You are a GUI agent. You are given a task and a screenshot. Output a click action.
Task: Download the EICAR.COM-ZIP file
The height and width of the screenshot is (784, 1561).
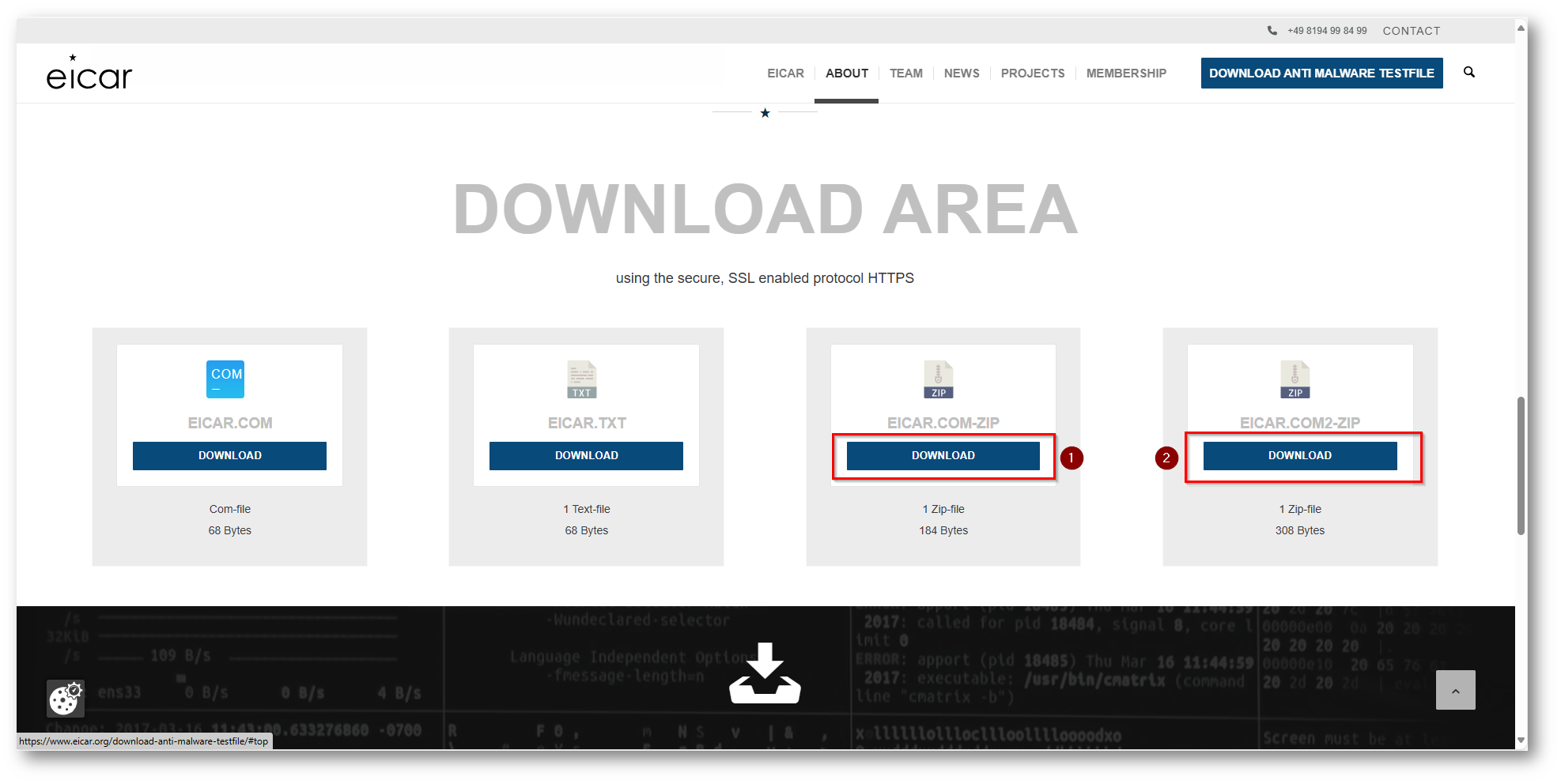tap(943, 456)
